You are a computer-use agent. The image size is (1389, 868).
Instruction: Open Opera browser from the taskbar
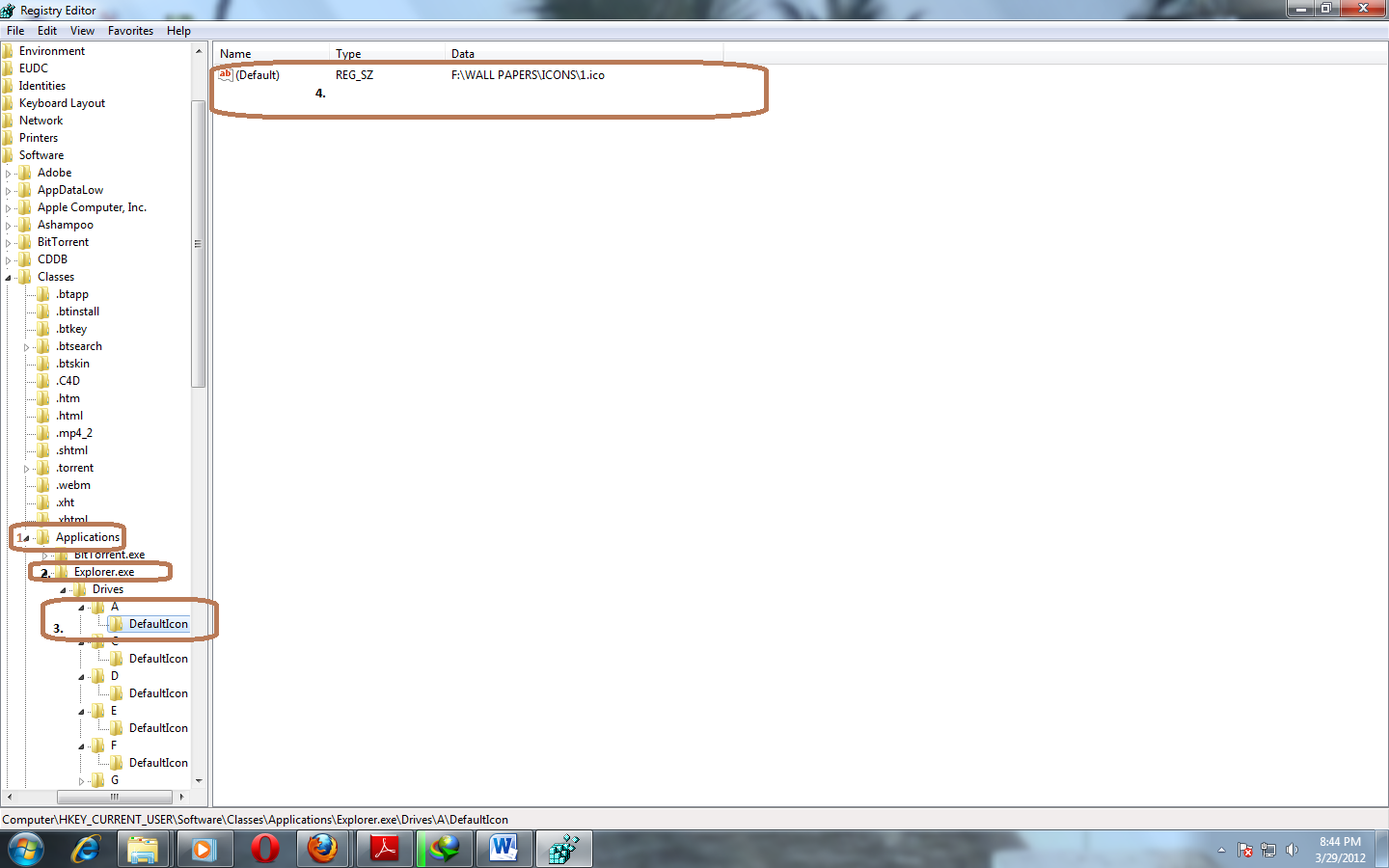pos(264,849)
